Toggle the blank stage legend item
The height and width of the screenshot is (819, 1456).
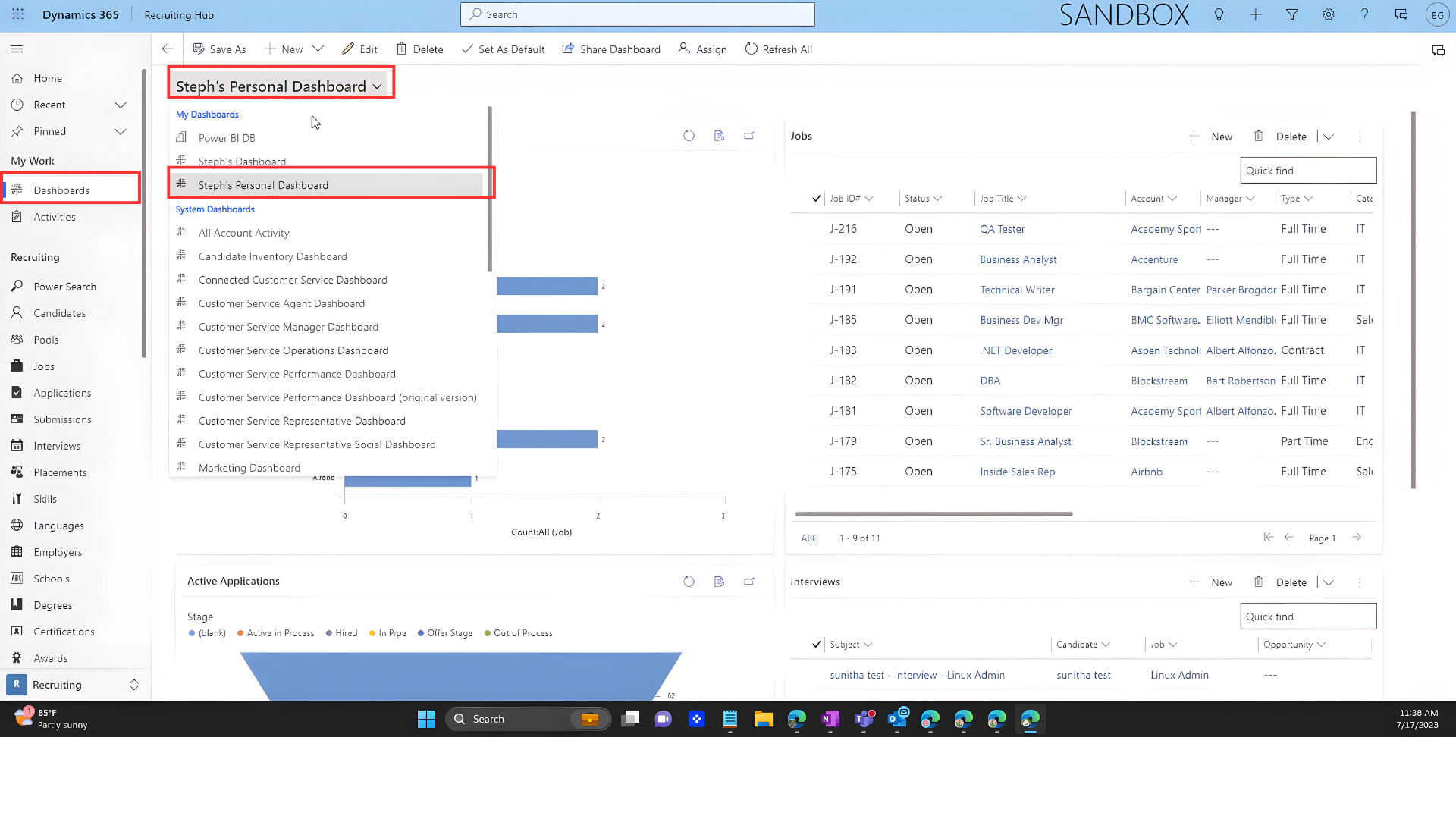click(x=207, y=633)
